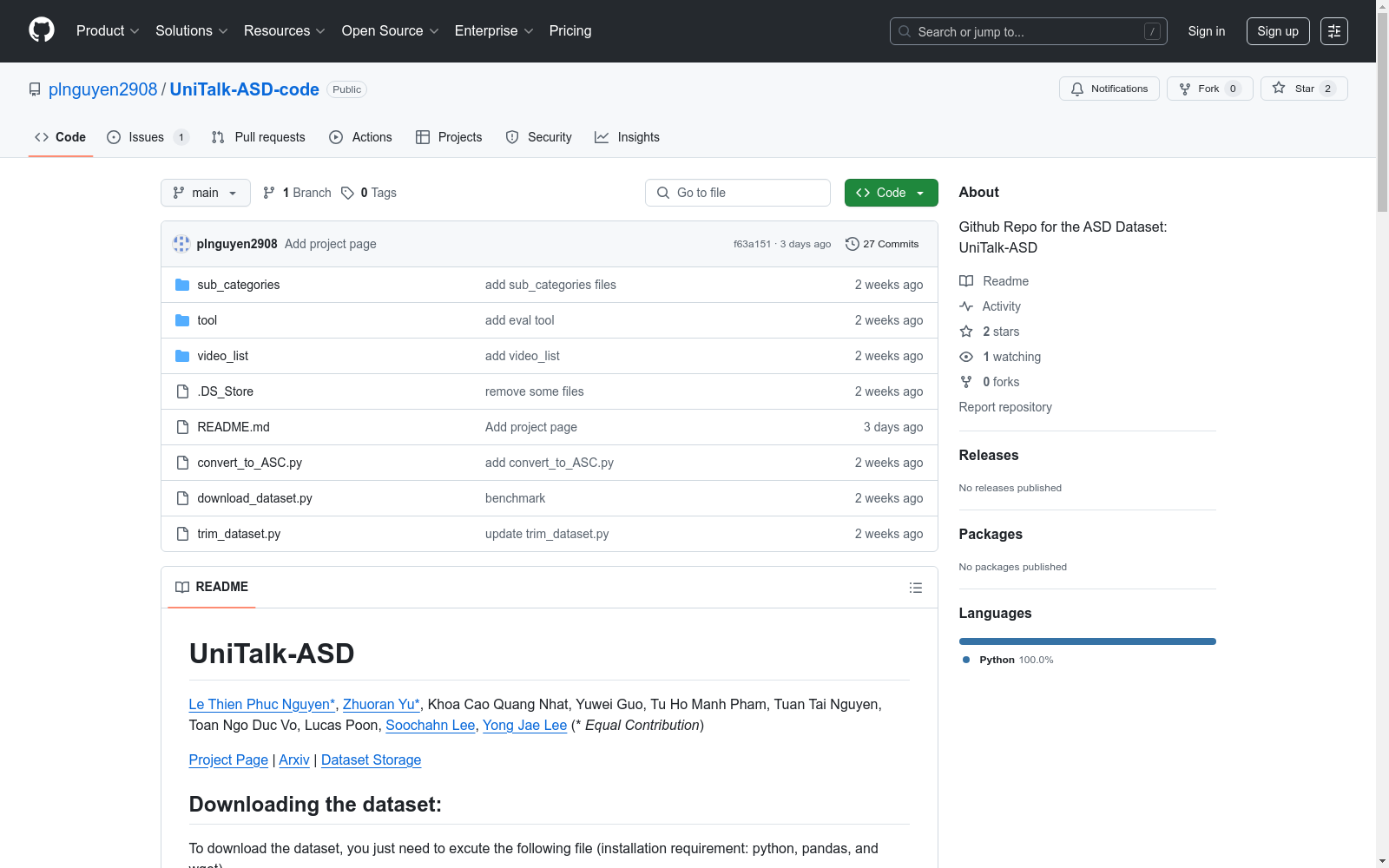Expand the Enterprise menu
This screenshot has width=1389, height=868.
click(493, 31)
